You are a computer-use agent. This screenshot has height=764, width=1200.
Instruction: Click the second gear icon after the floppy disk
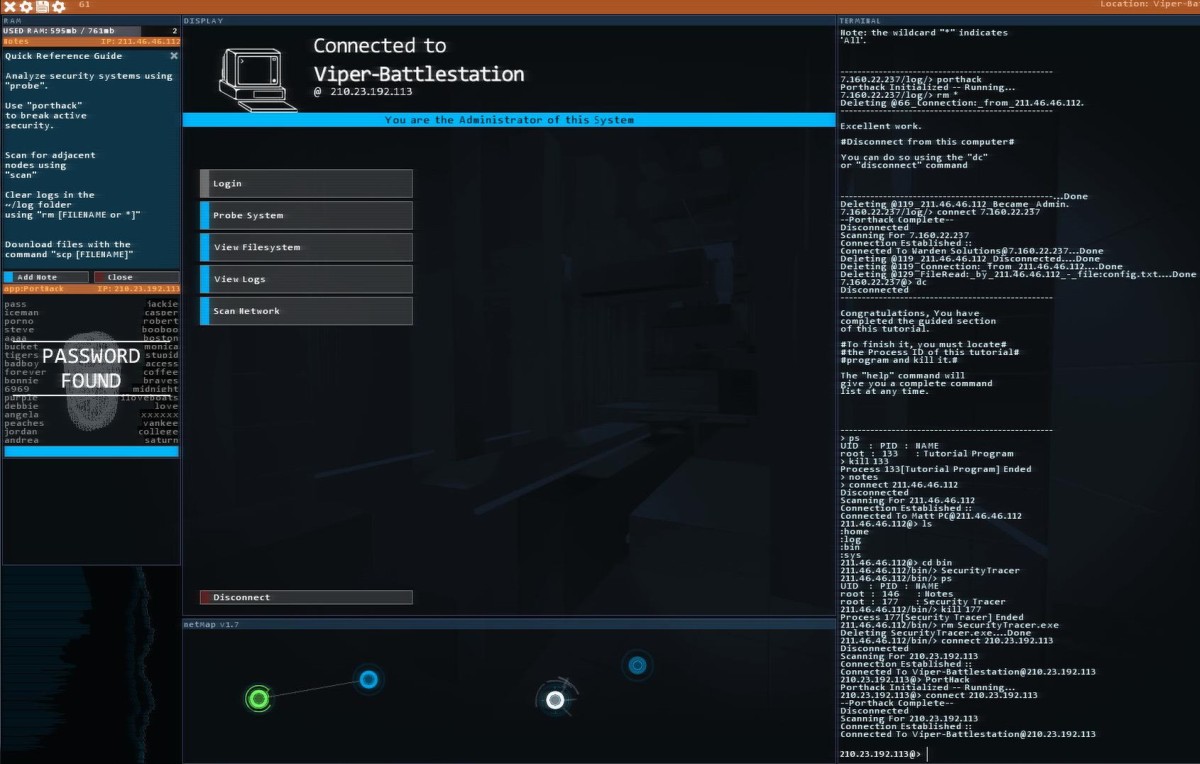pyautogui.click(x=59, y=6)
